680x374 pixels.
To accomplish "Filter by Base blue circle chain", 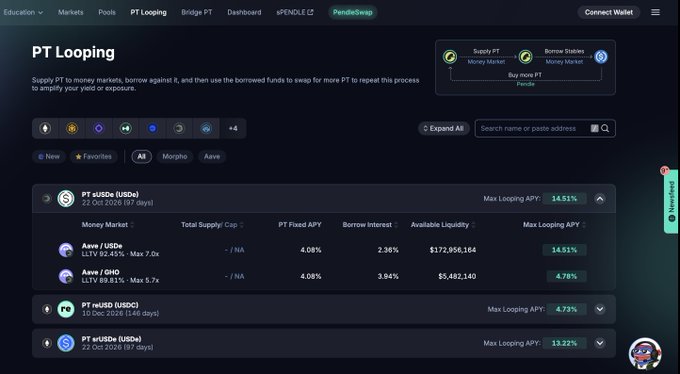I will click(152, 128).
